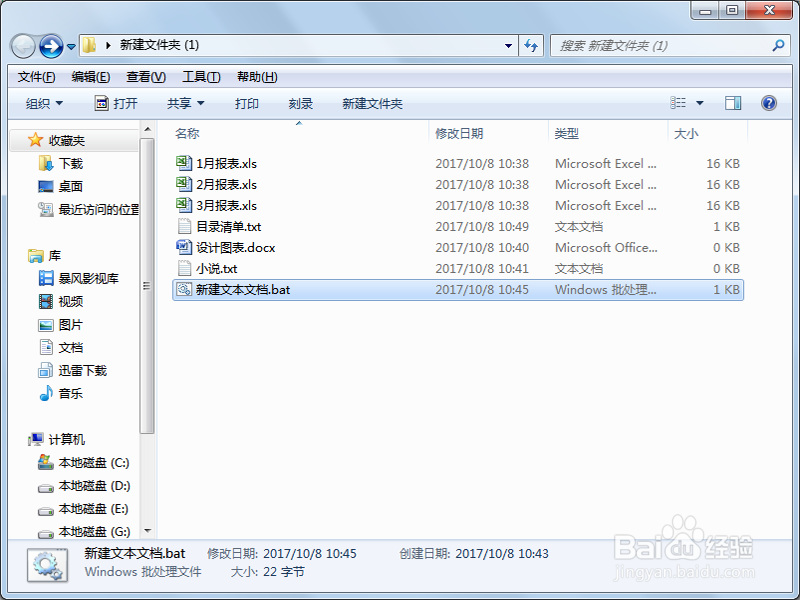Screen dimensions: 800x600
Task: Select the 新建文本文档.bat batch file icon
Action: pos(184,289)
